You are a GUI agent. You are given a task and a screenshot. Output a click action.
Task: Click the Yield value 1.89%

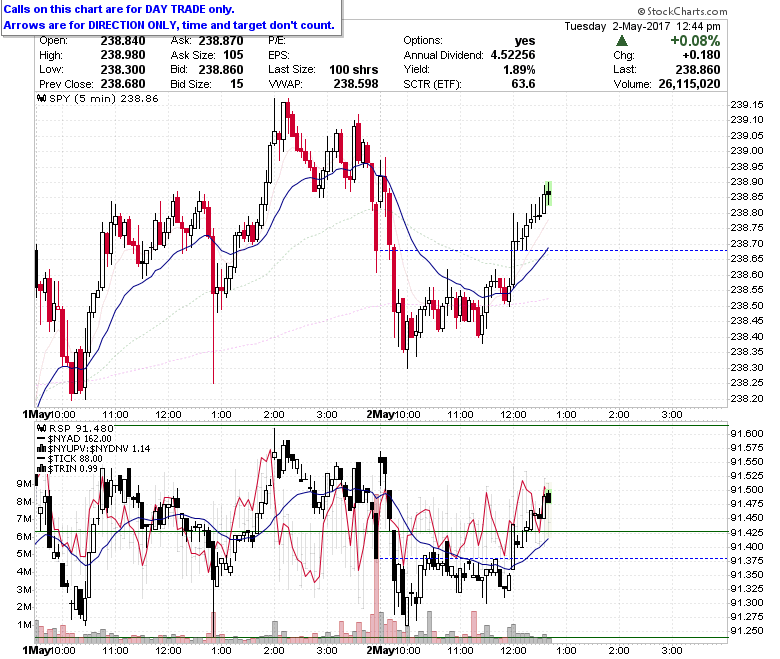(519, 70)
